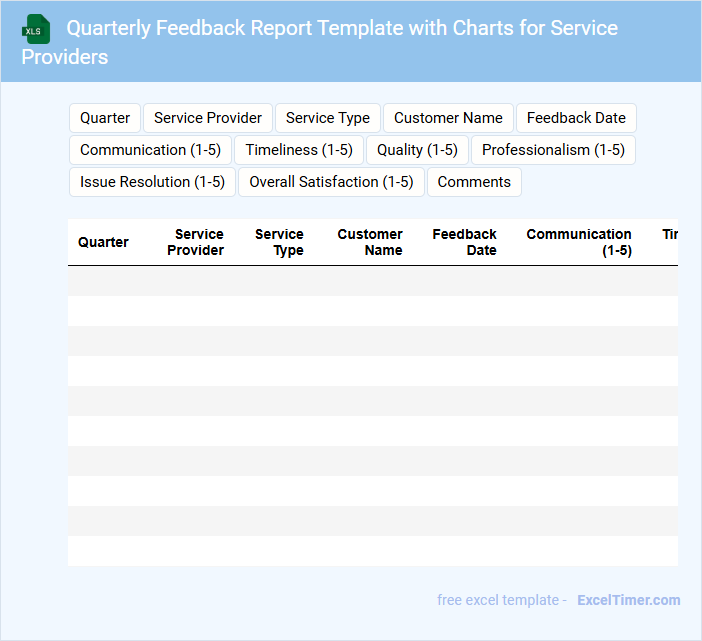Choose the Customer Name tag

(448, 118)
